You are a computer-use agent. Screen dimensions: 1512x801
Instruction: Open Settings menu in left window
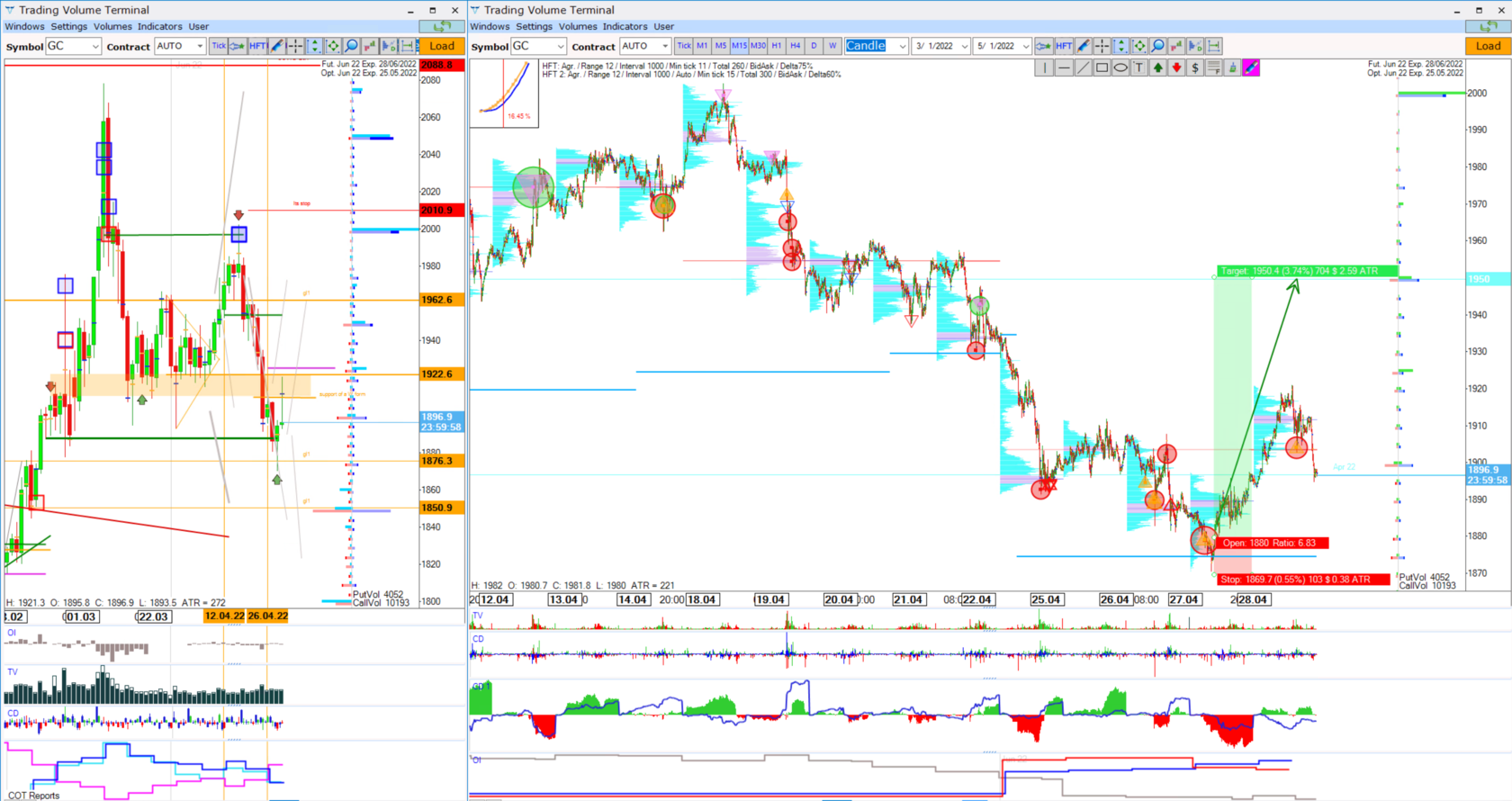[69, 27]
